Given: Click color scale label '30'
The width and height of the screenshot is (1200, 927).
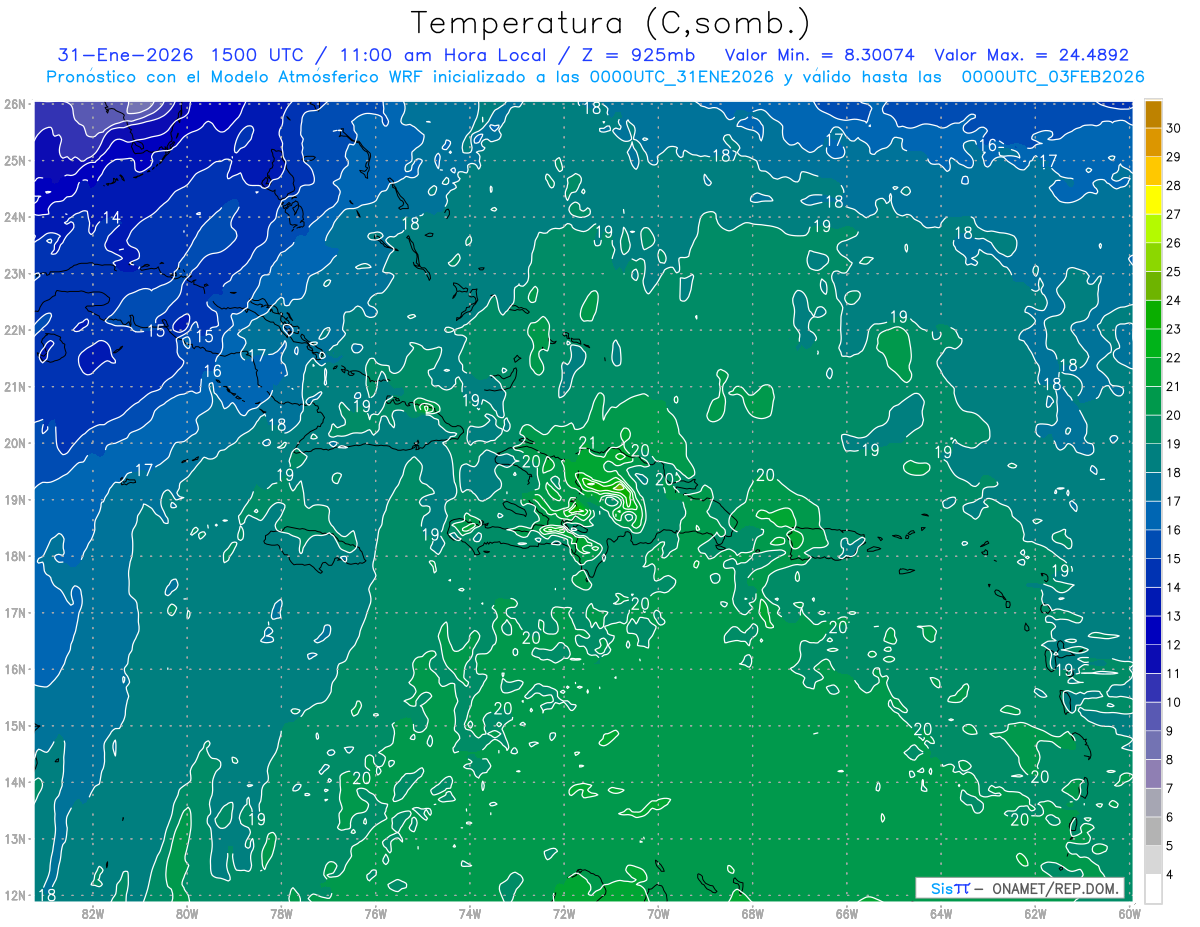Looking at the screenshot, I should (x=1173, y=128).
